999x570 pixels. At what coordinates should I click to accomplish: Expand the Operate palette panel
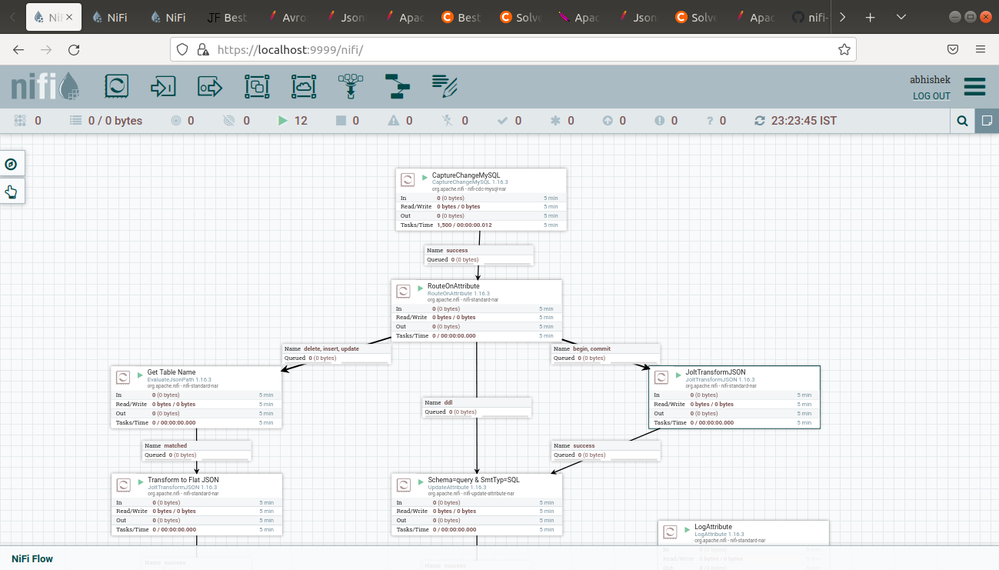click(x=12, y=192)
